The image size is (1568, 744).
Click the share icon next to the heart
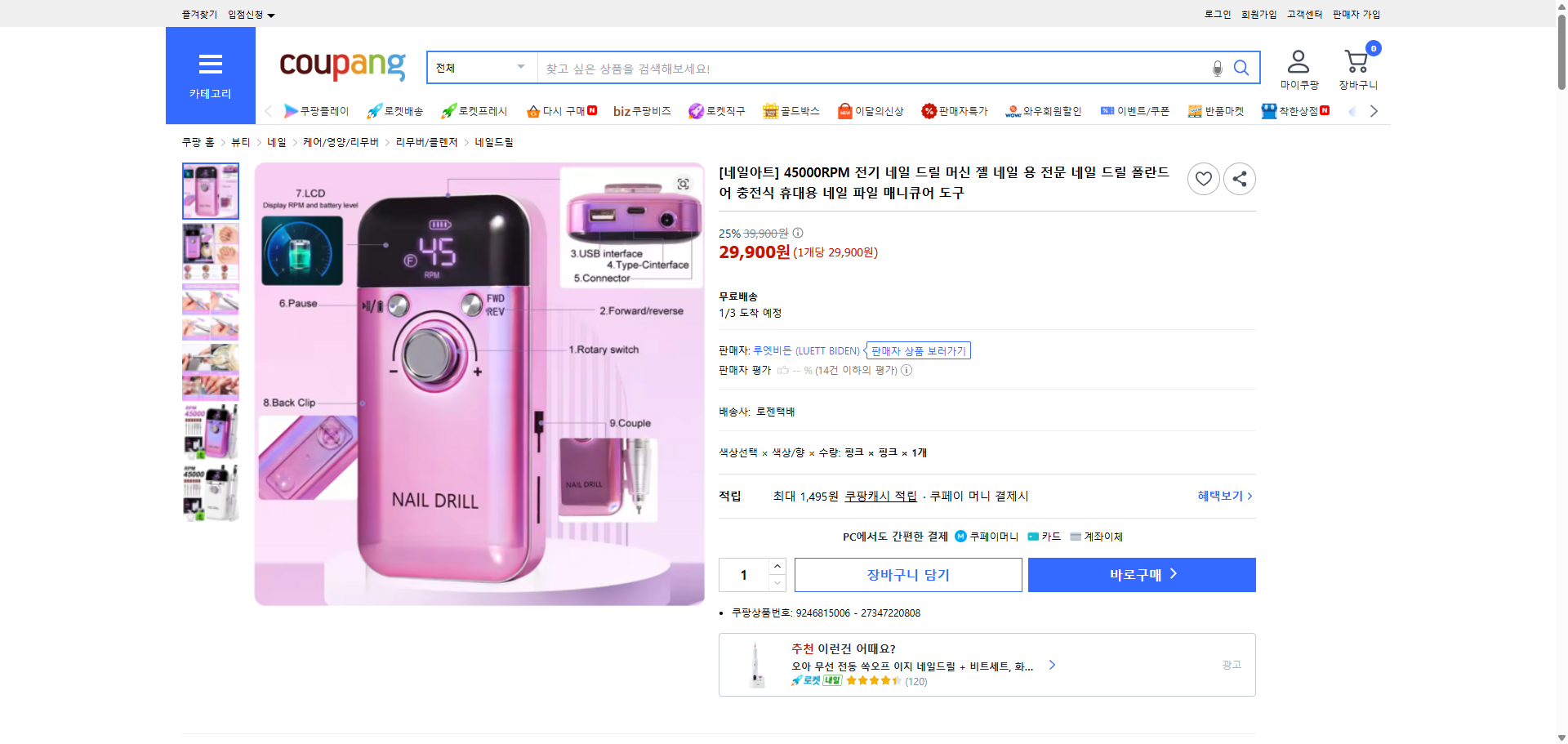pos(1239,178)
